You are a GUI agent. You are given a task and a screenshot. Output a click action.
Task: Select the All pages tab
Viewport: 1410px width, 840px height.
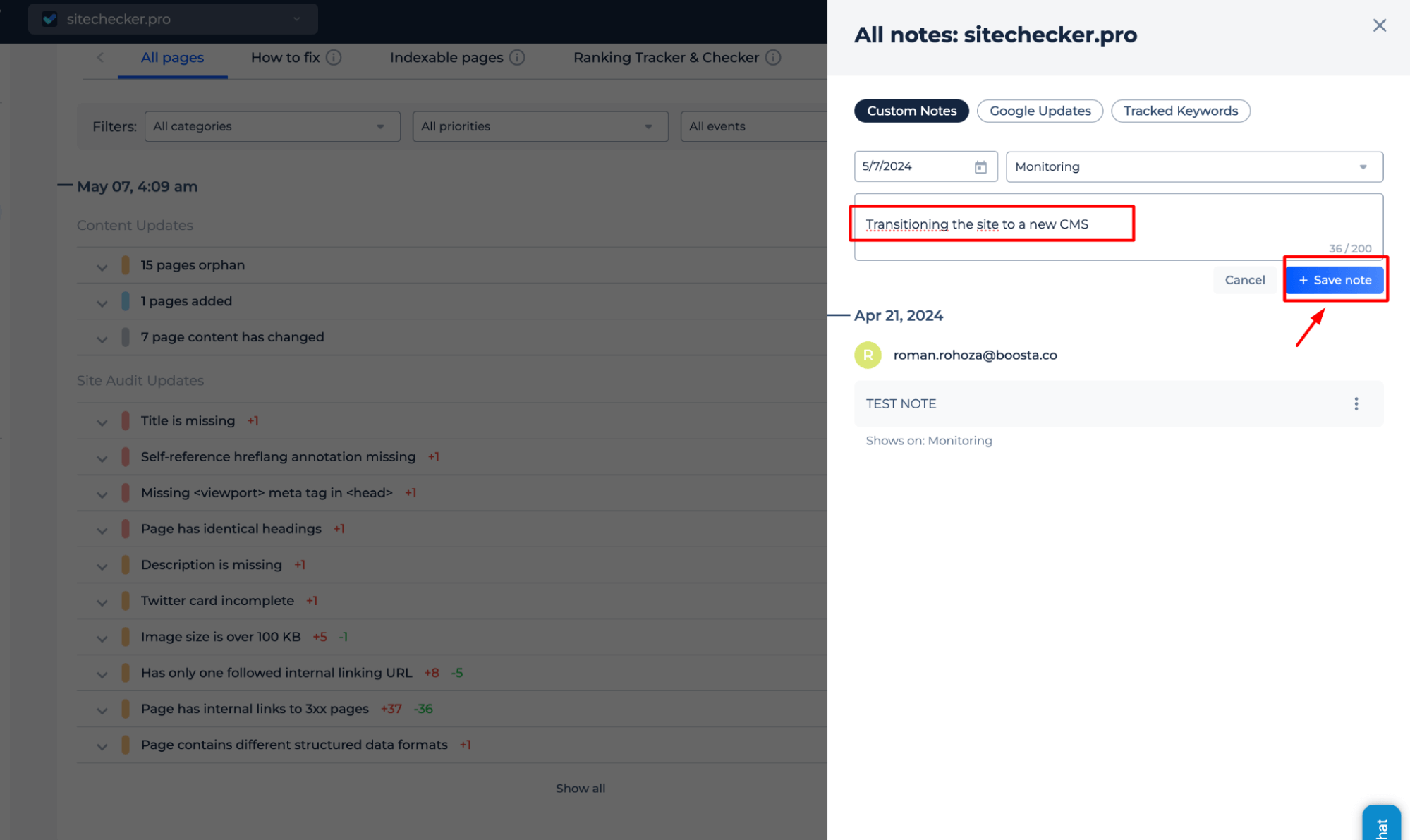coord(172,57)
